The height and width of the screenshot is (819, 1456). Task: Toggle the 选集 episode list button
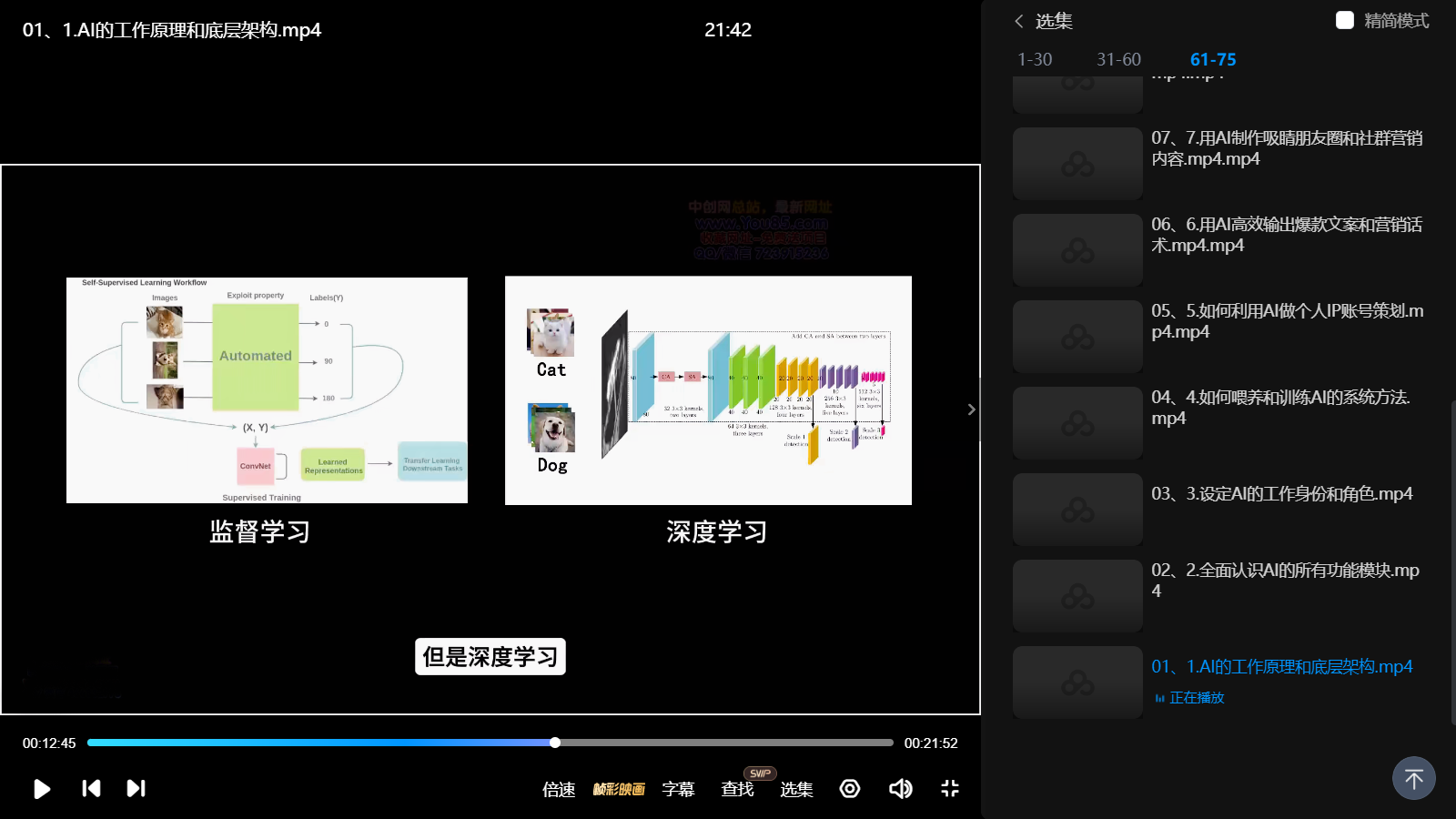click(x=796, y=789)
